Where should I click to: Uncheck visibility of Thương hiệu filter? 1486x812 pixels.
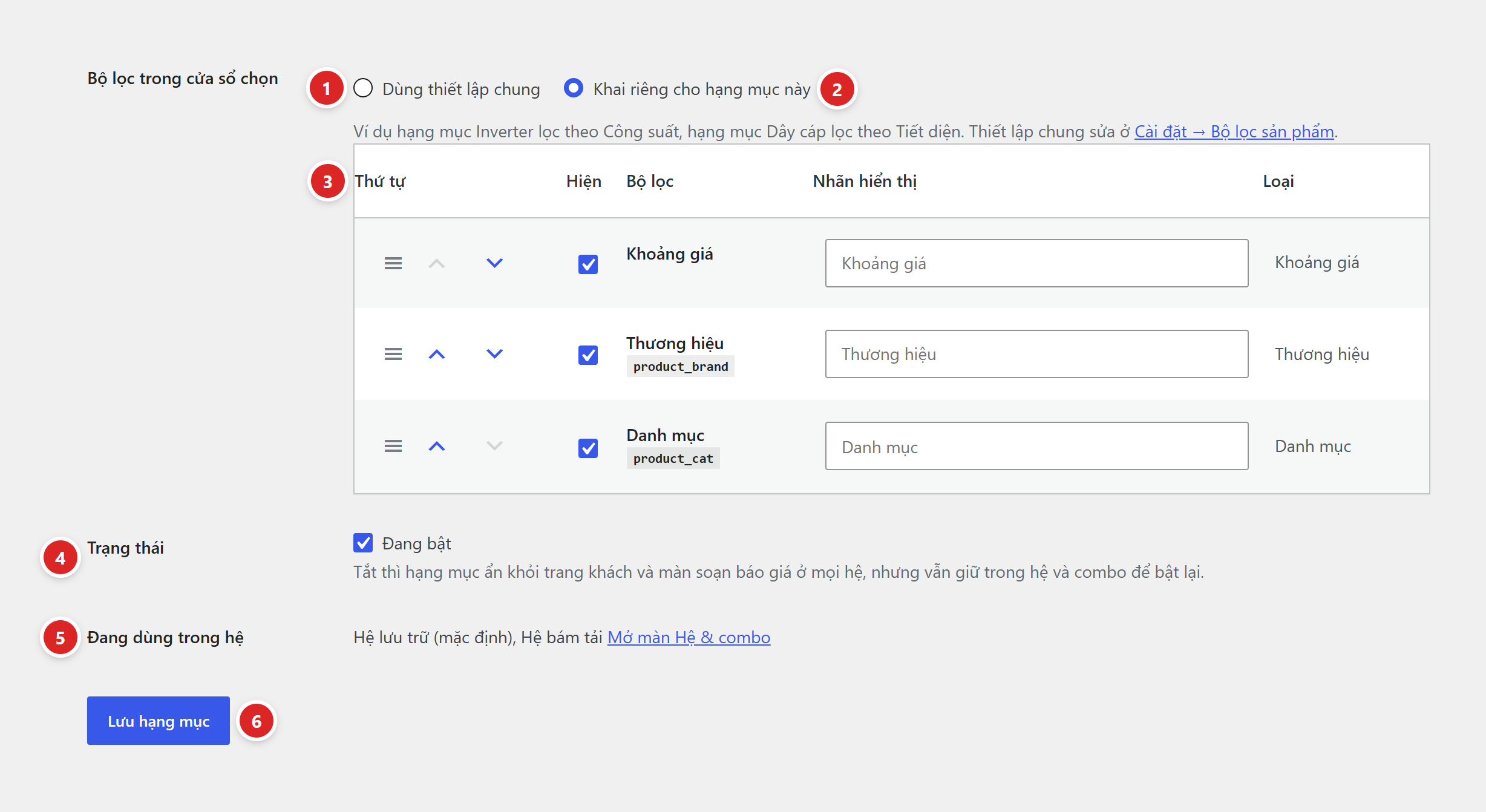(588, 355)
